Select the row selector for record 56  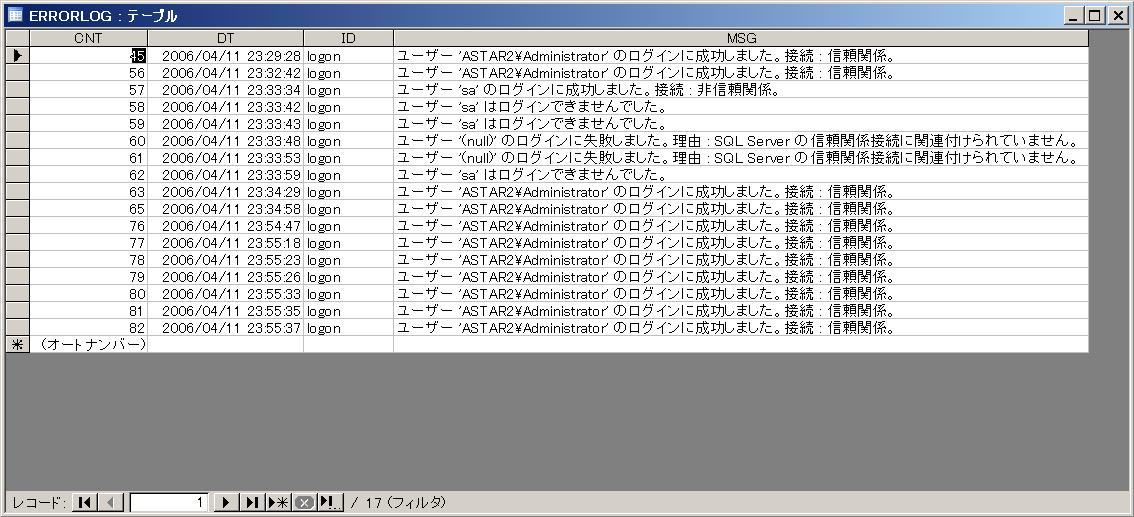tap(17, 73)
